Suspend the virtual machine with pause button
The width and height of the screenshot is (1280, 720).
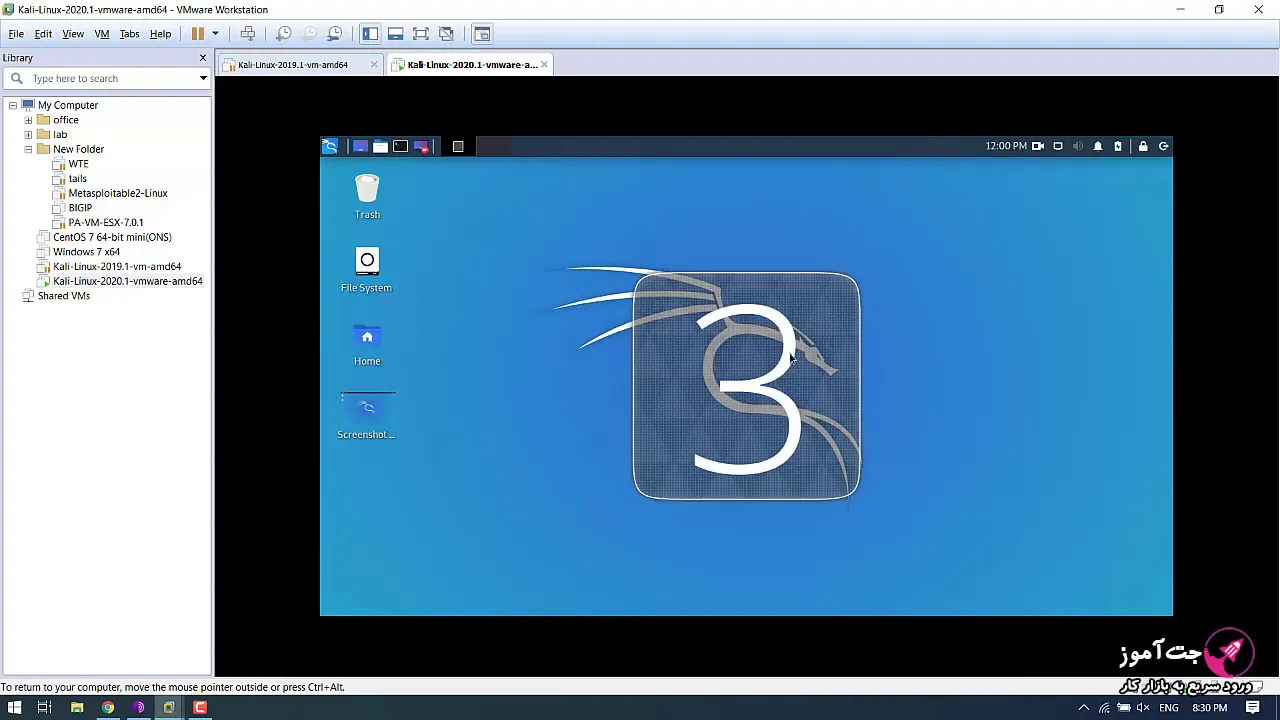tap(198, 34)
